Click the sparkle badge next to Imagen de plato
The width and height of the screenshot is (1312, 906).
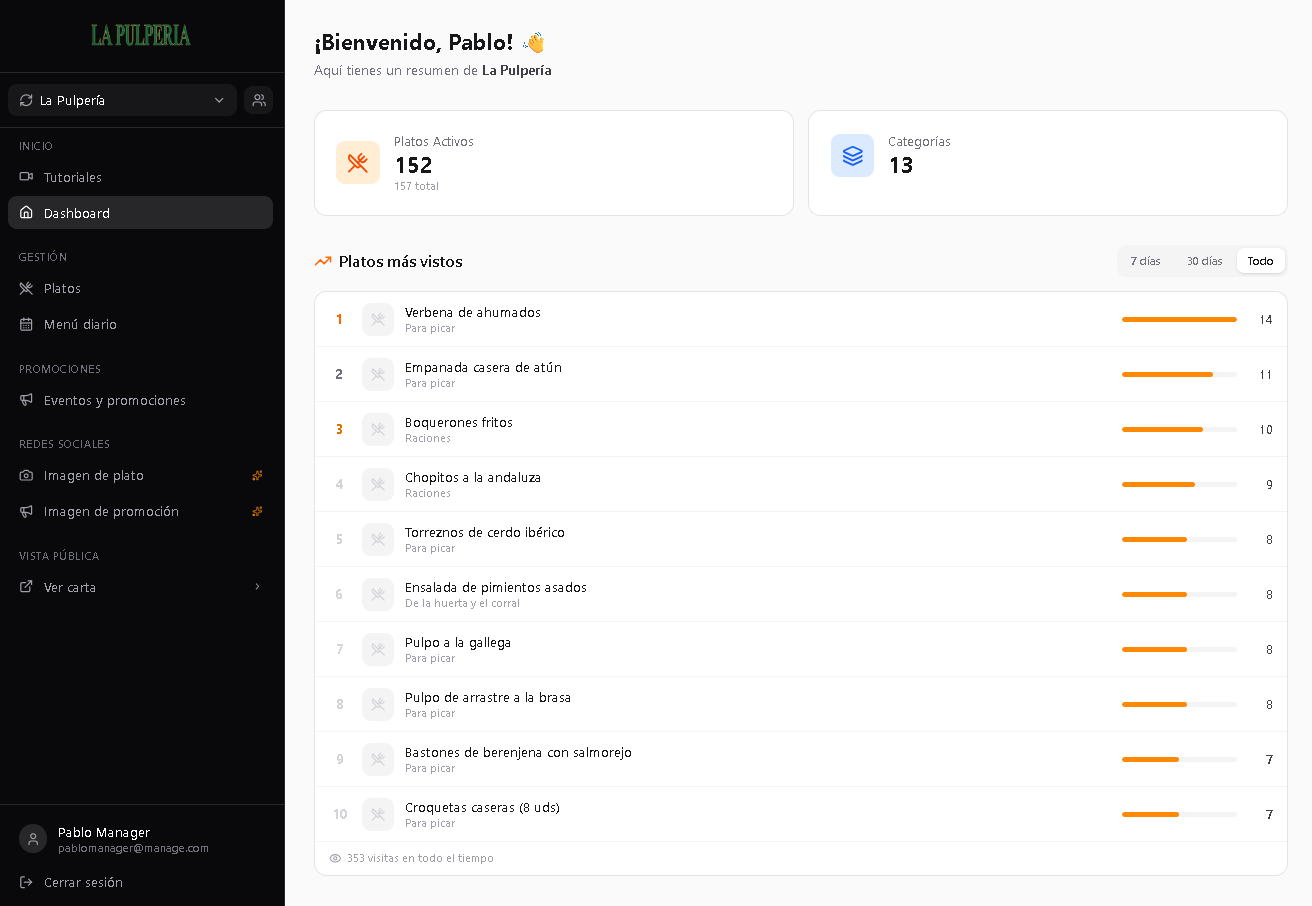pyautogui.click(x=257, y=475)
